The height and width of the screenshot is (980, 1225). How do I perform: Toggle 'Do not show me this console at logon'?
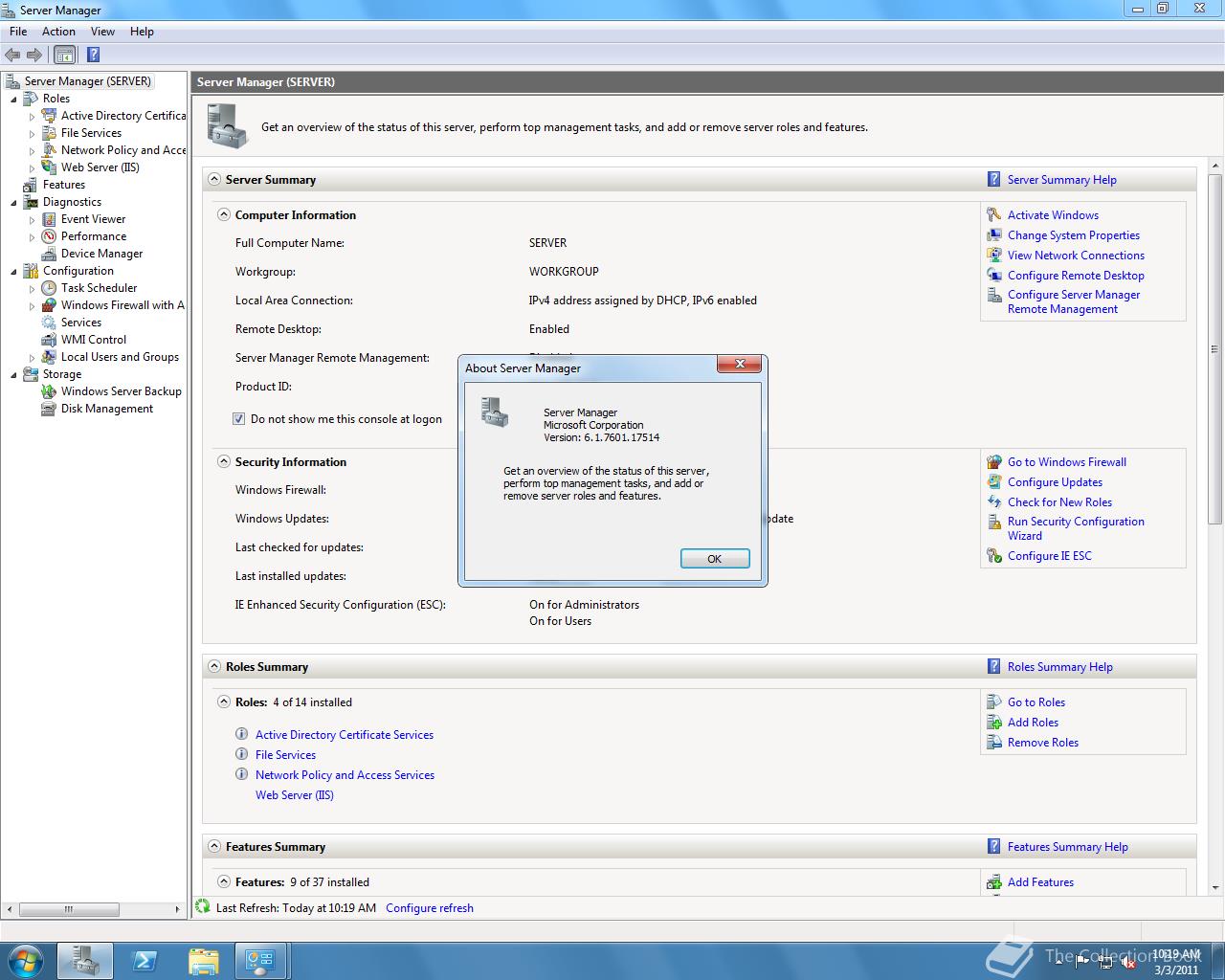[x=239, y=419]
